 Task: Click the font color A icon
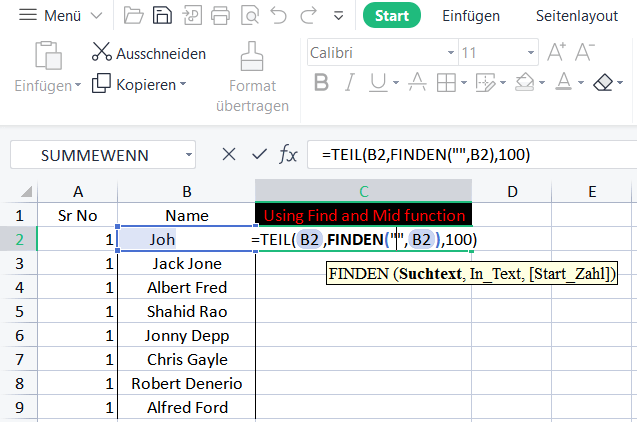563,82
